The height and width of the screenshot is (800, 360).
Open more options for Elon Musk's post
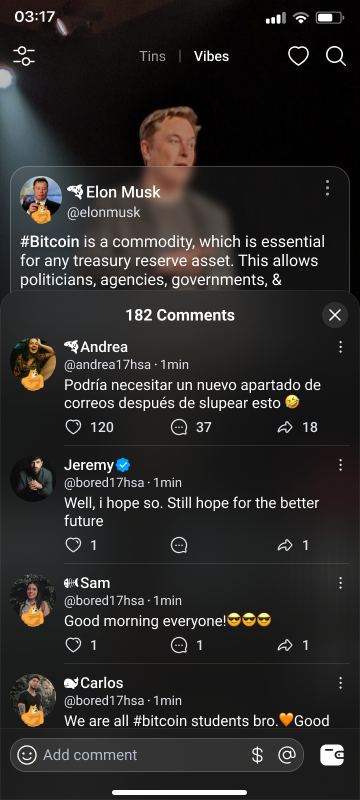tap(327, 188)
